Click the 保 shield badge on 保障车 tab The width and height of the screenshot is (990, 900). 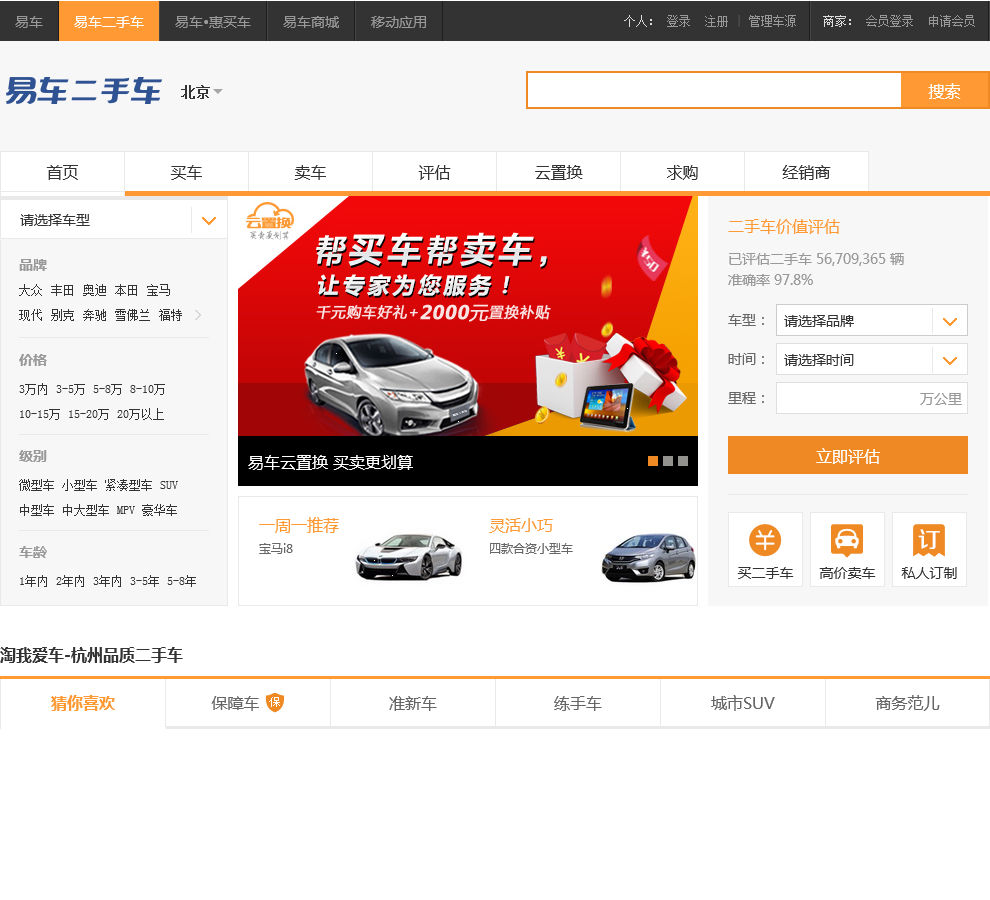[x=275, y=702]
